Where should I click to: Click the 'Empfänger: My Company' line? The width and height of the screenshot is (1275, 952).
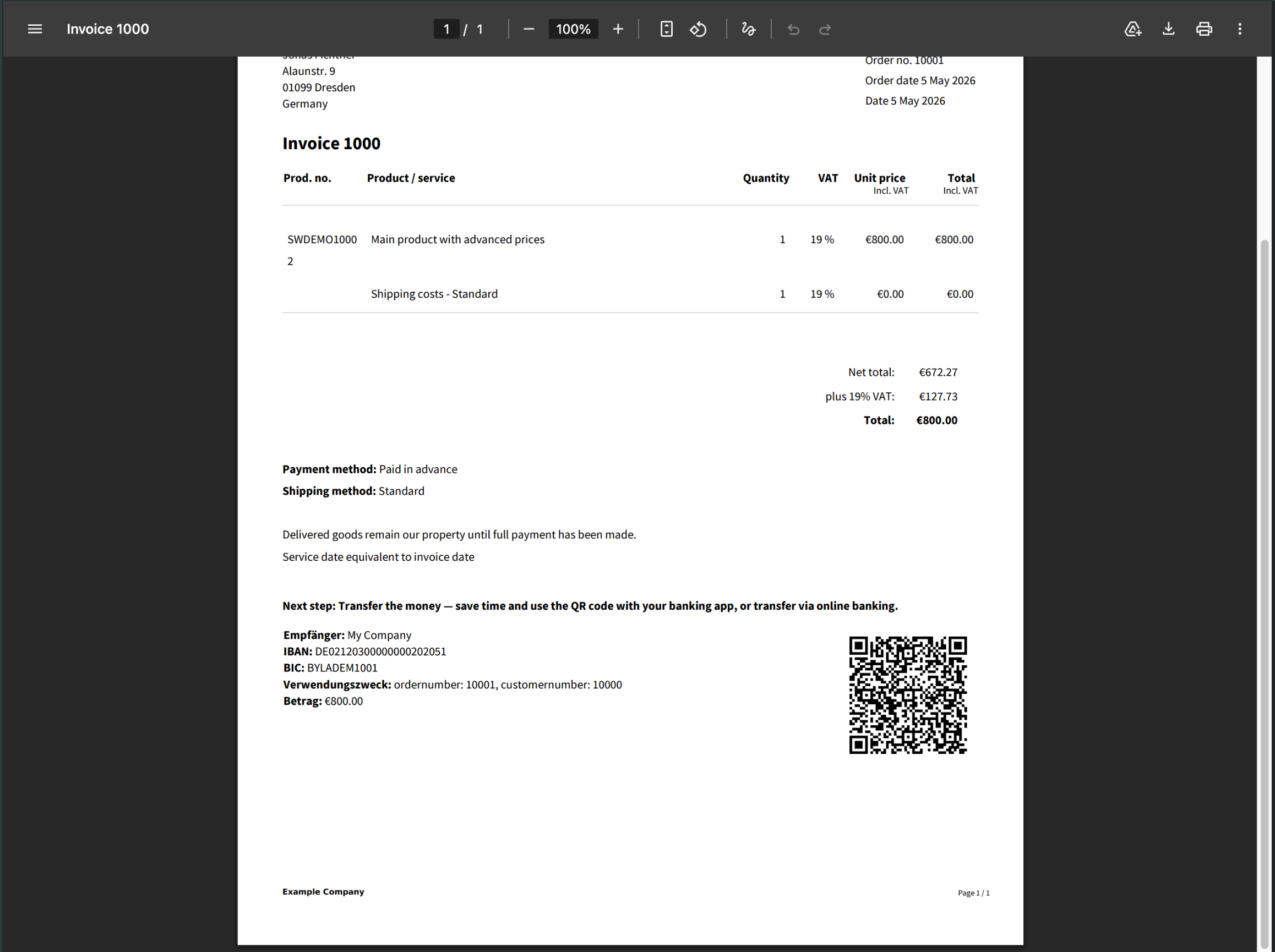pos(347,635)
